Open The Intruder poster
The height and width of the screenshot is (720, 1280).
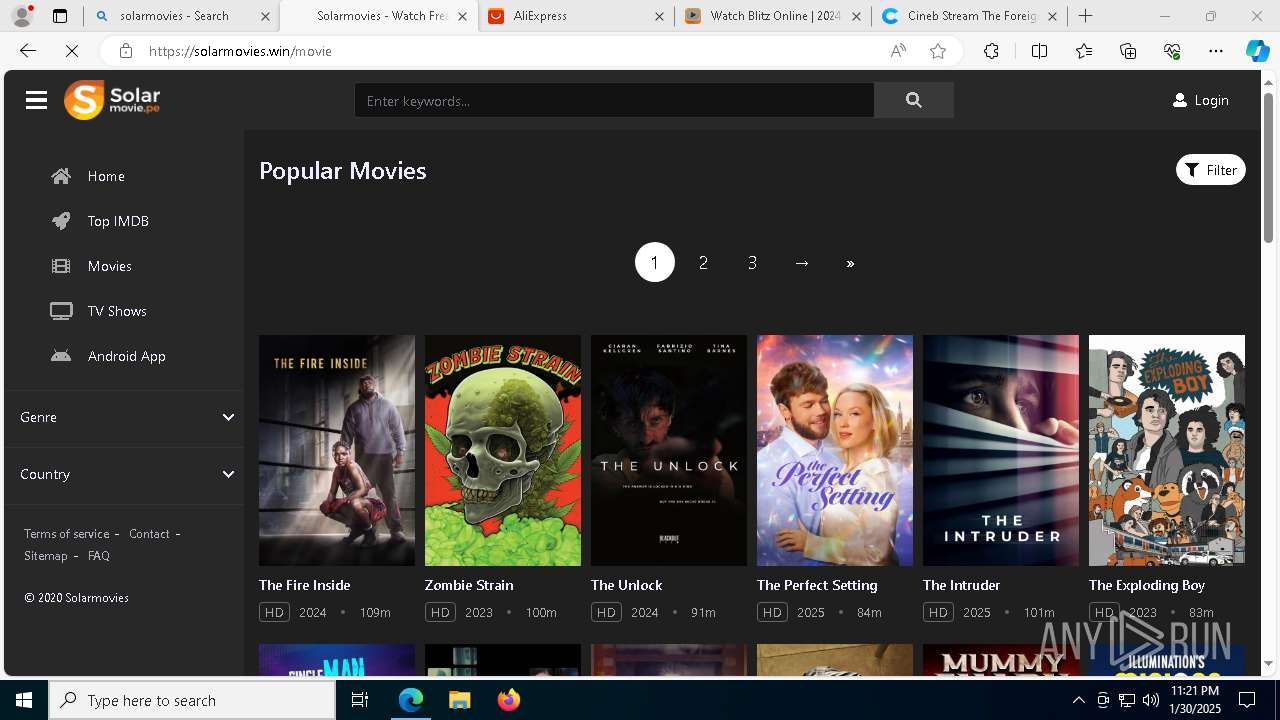1001,450
